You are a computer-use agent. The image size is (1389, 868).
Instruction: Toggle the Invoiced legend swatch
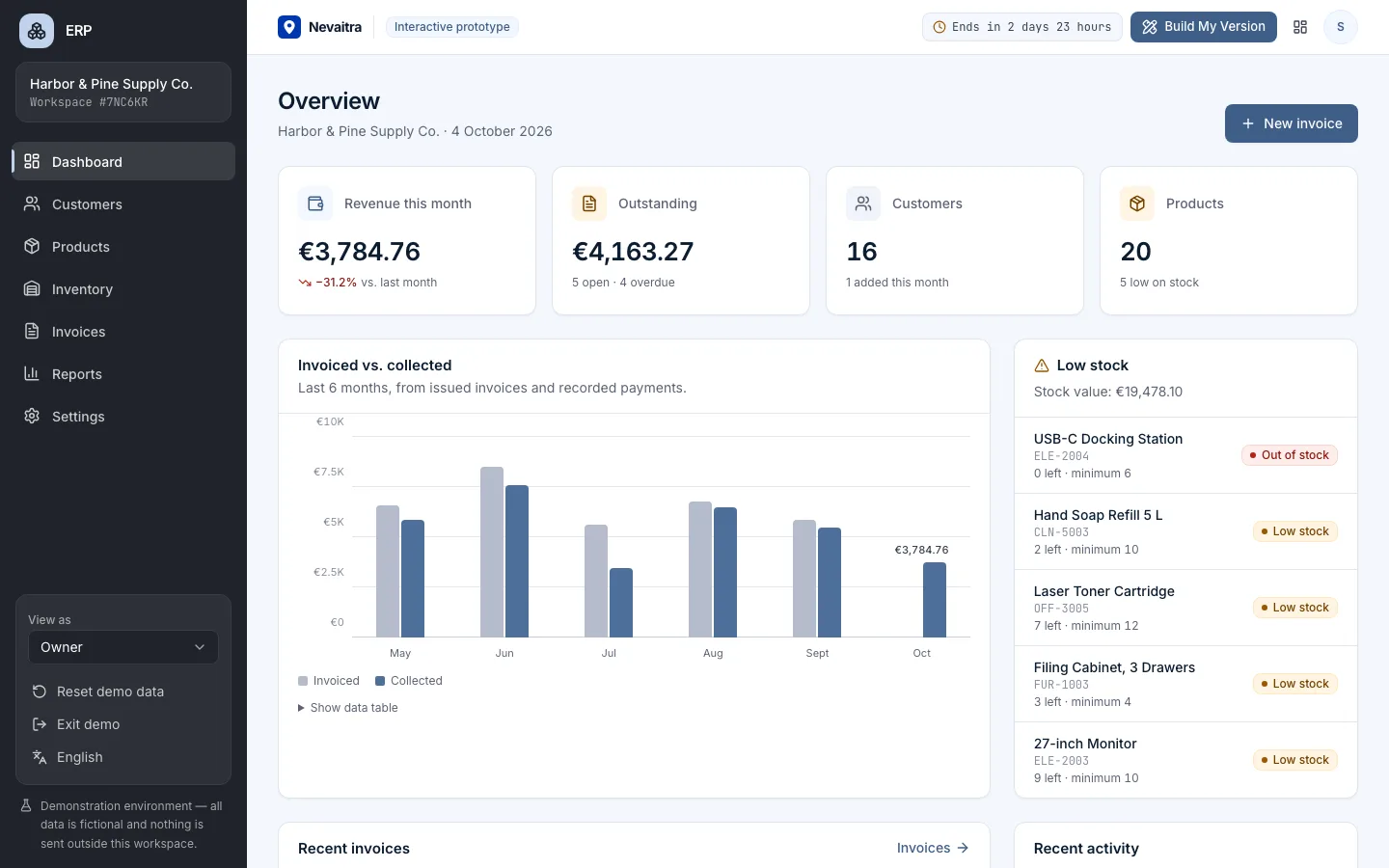coord(303,681)
